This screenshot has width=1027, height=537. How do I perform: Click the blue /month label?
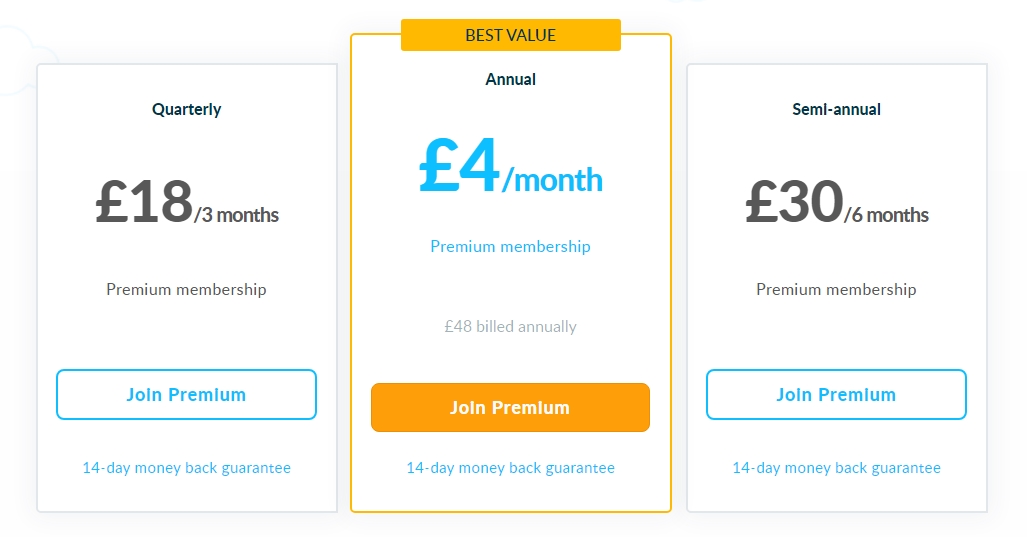point(552,180)
